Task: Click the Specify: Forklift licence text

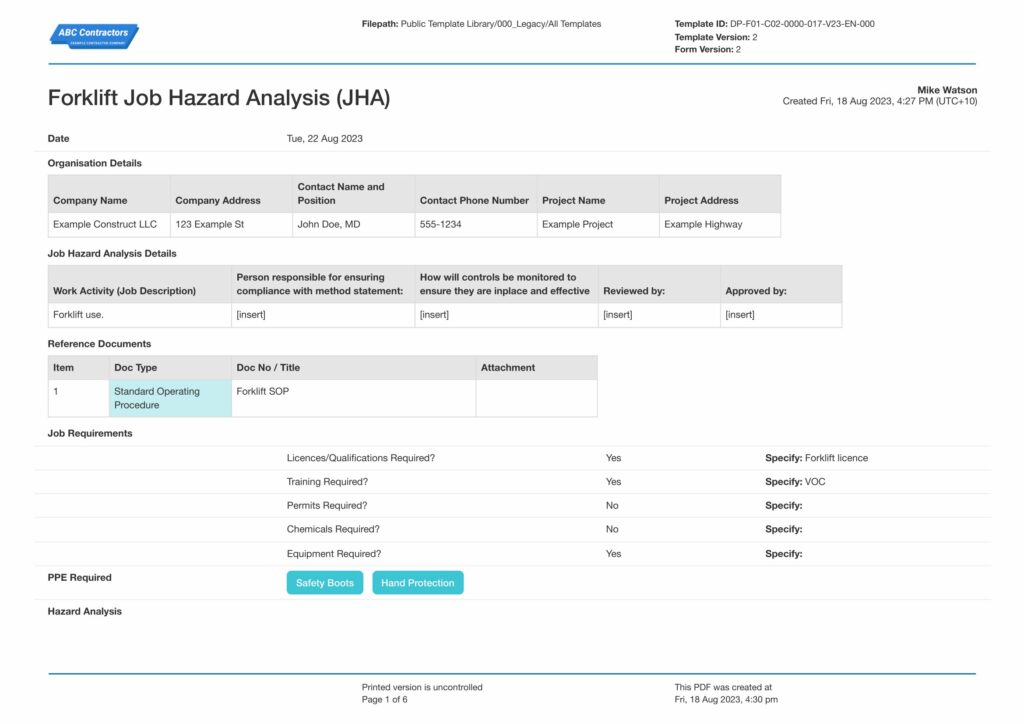Action: pos(816,458)
